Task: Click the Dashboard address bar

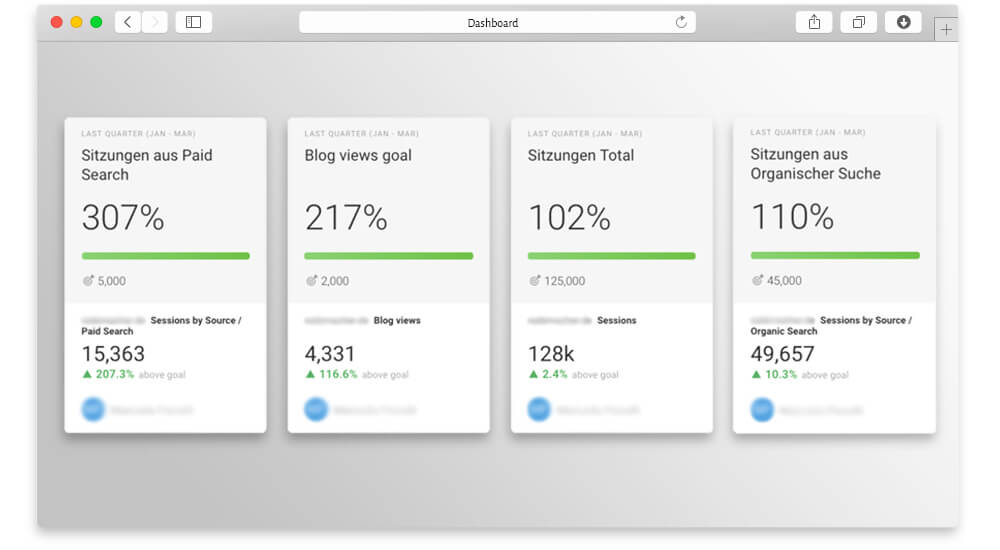Action: pos(493,22)
